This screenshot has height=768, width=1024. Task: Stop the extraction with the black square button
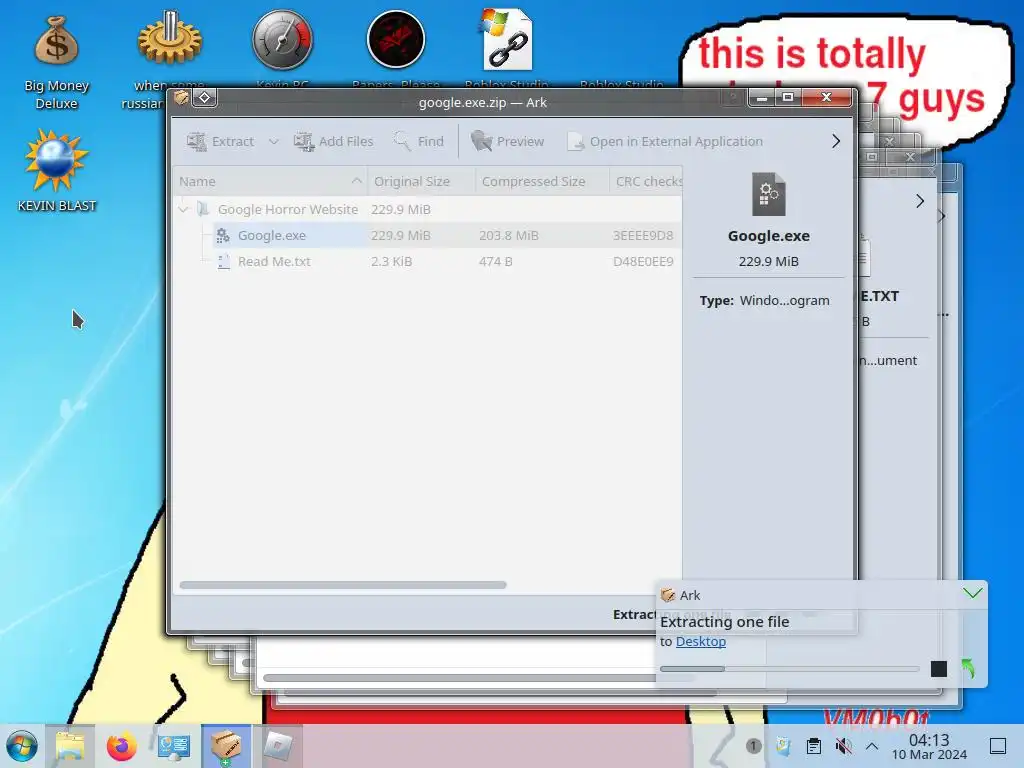point(938,669)
